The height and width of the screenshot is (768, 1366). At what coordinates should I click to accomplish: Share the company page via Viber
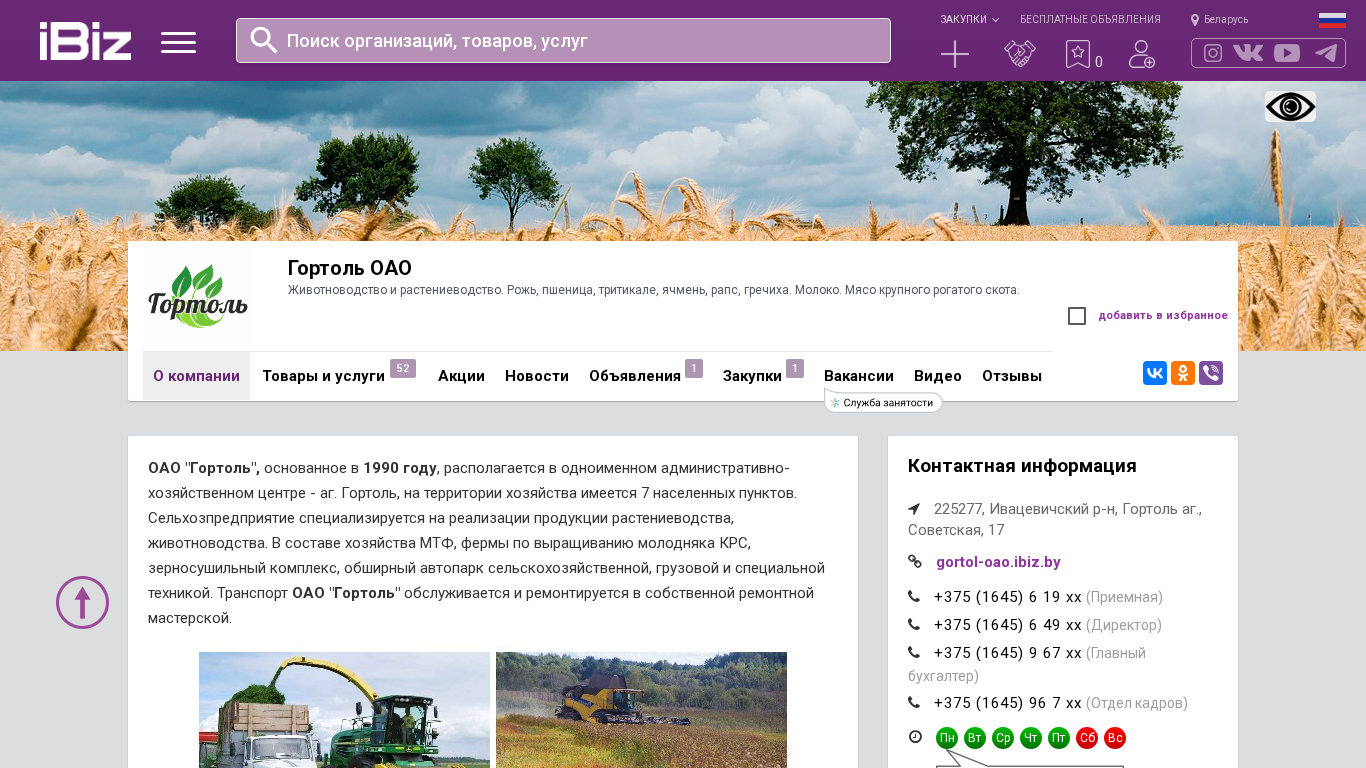[x=1211, y=373]
